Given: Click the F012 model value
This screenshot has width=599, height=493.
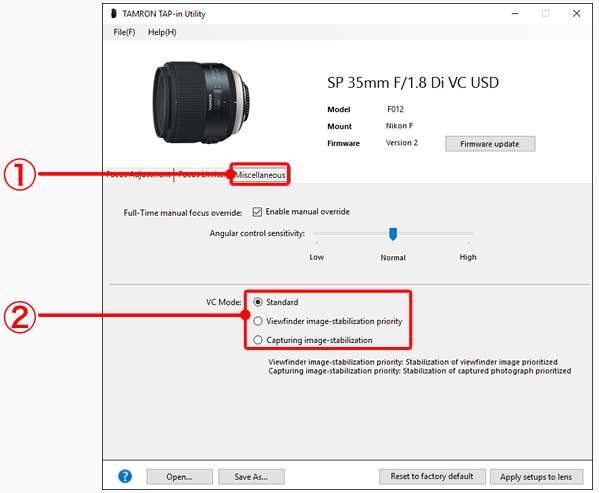Looking at the screenshot, I should pyautogui.click(x=395, y=109).
